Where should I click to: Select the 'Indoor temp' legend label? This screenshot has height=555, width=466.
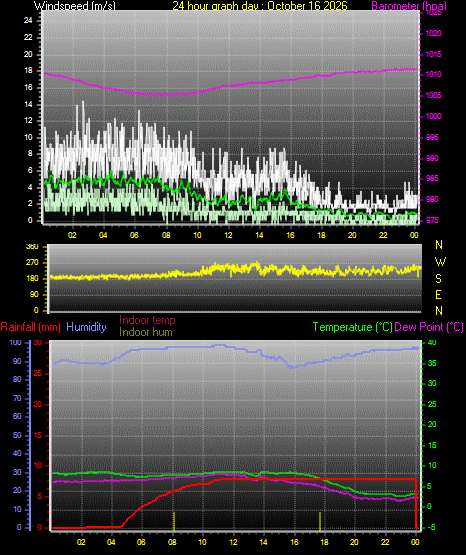[147, 320]
